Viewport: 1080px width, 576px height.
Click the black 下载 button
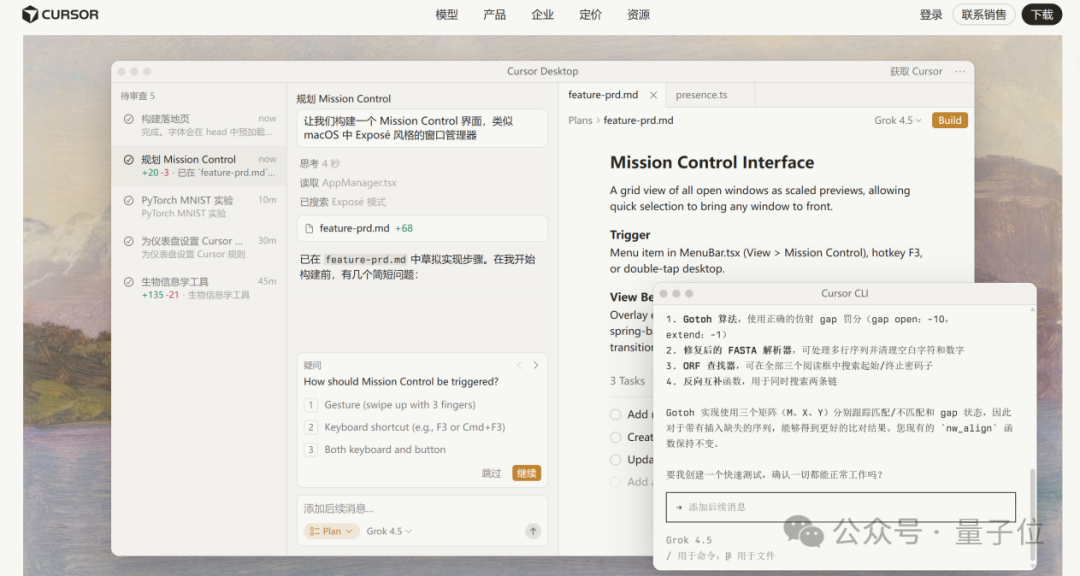(1041, 14)
